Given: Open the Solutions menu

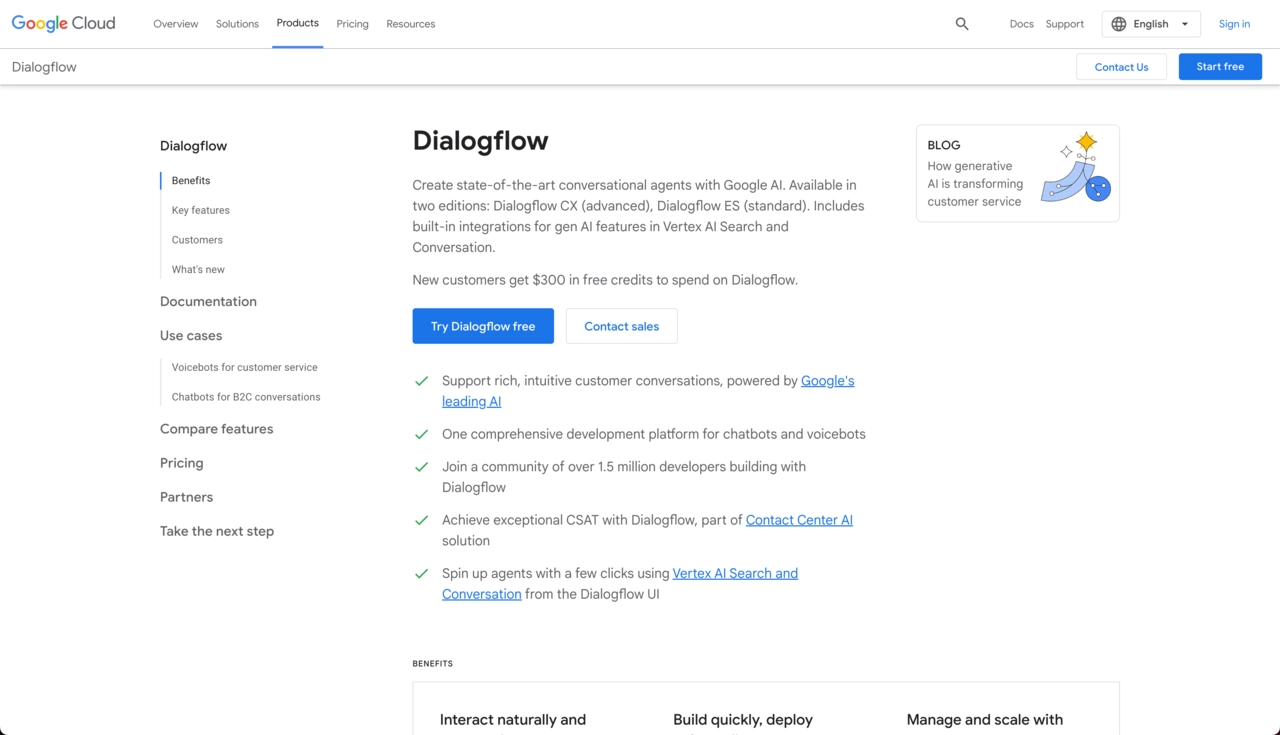Looking at the screenshot, I should click(x=237, y=23).
